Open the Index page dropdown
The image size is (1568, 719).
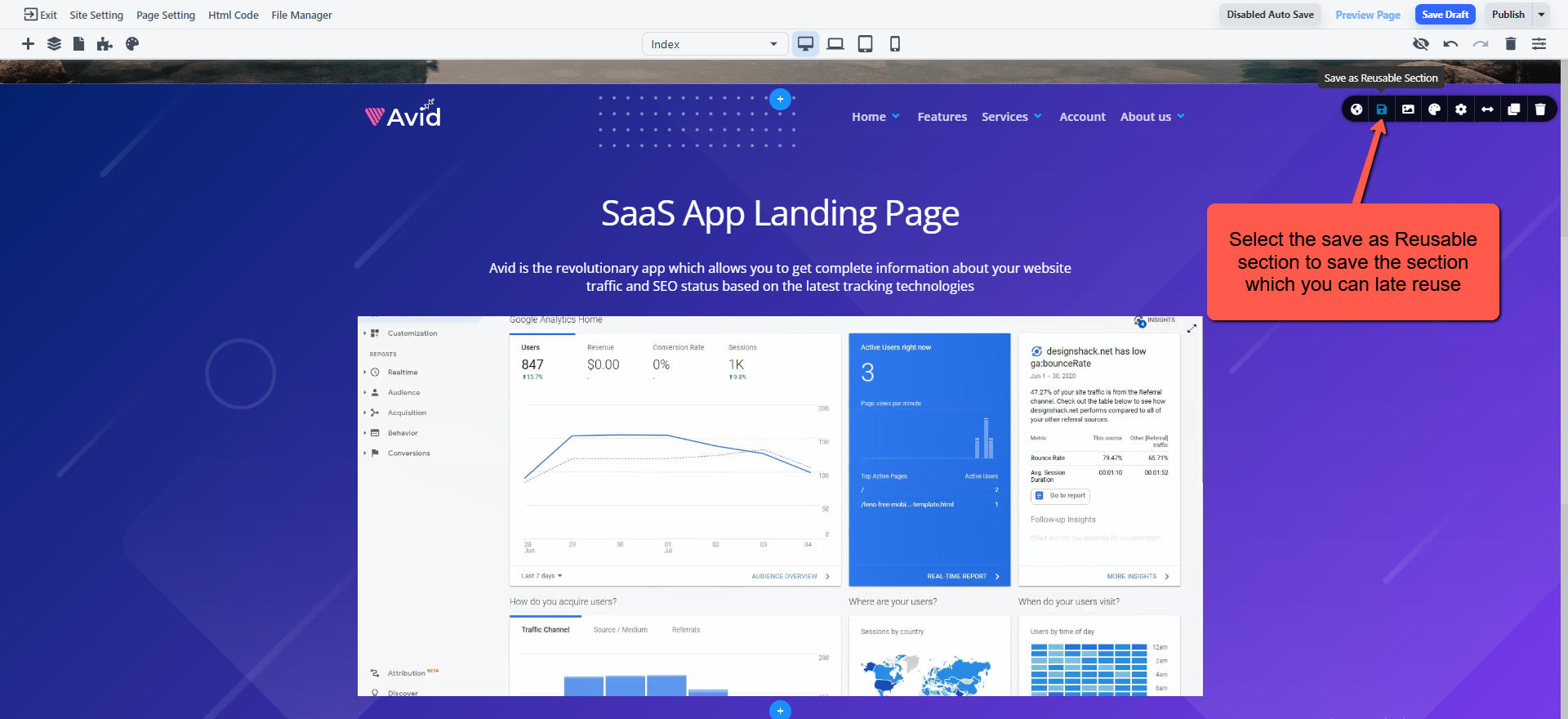(715, 44)
